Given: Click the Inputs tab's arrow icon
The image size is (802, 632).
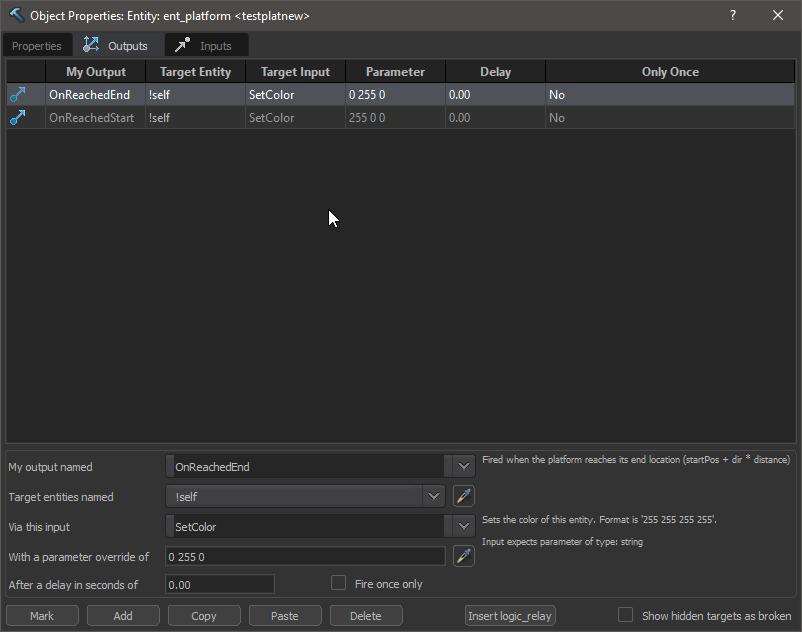Looking at the screenshot, I should point(180,45).
